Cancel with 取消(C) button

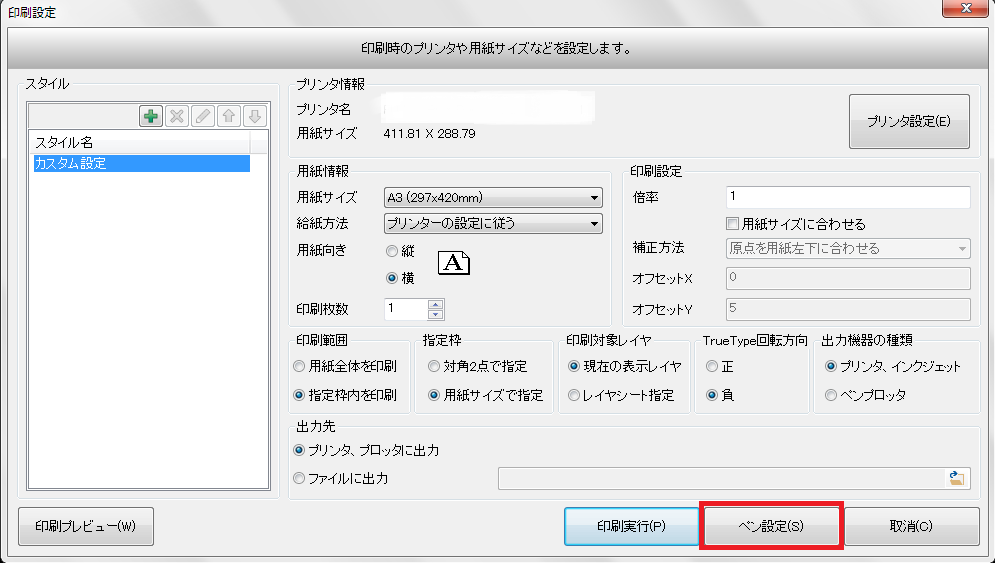[911, 526]
